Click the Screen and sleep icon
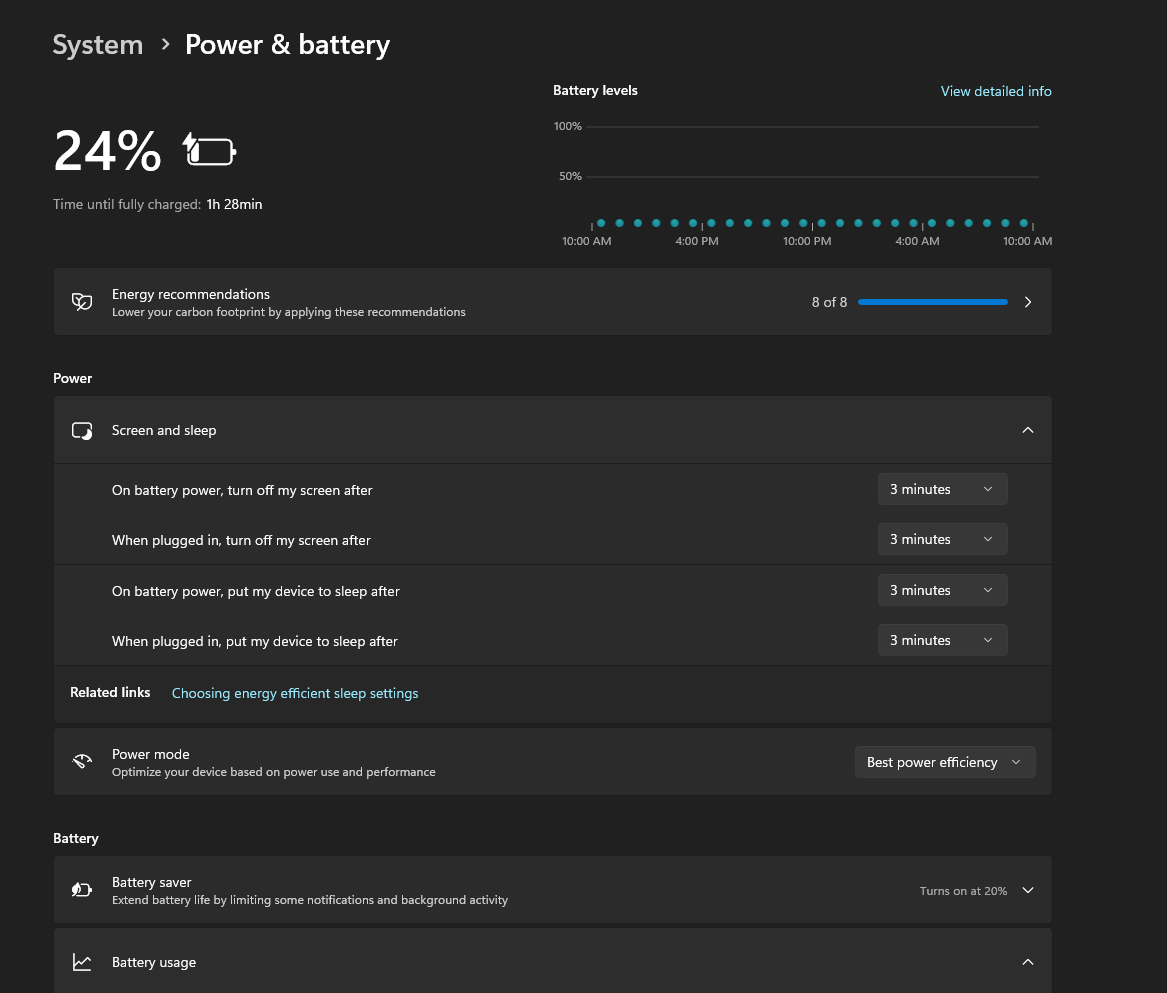The image size is (1167, 993). tap(82, 430)
